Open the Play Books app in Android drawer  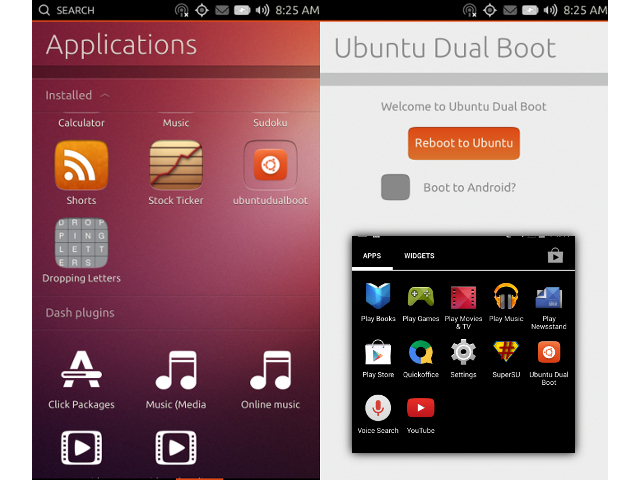pos(378,296)
